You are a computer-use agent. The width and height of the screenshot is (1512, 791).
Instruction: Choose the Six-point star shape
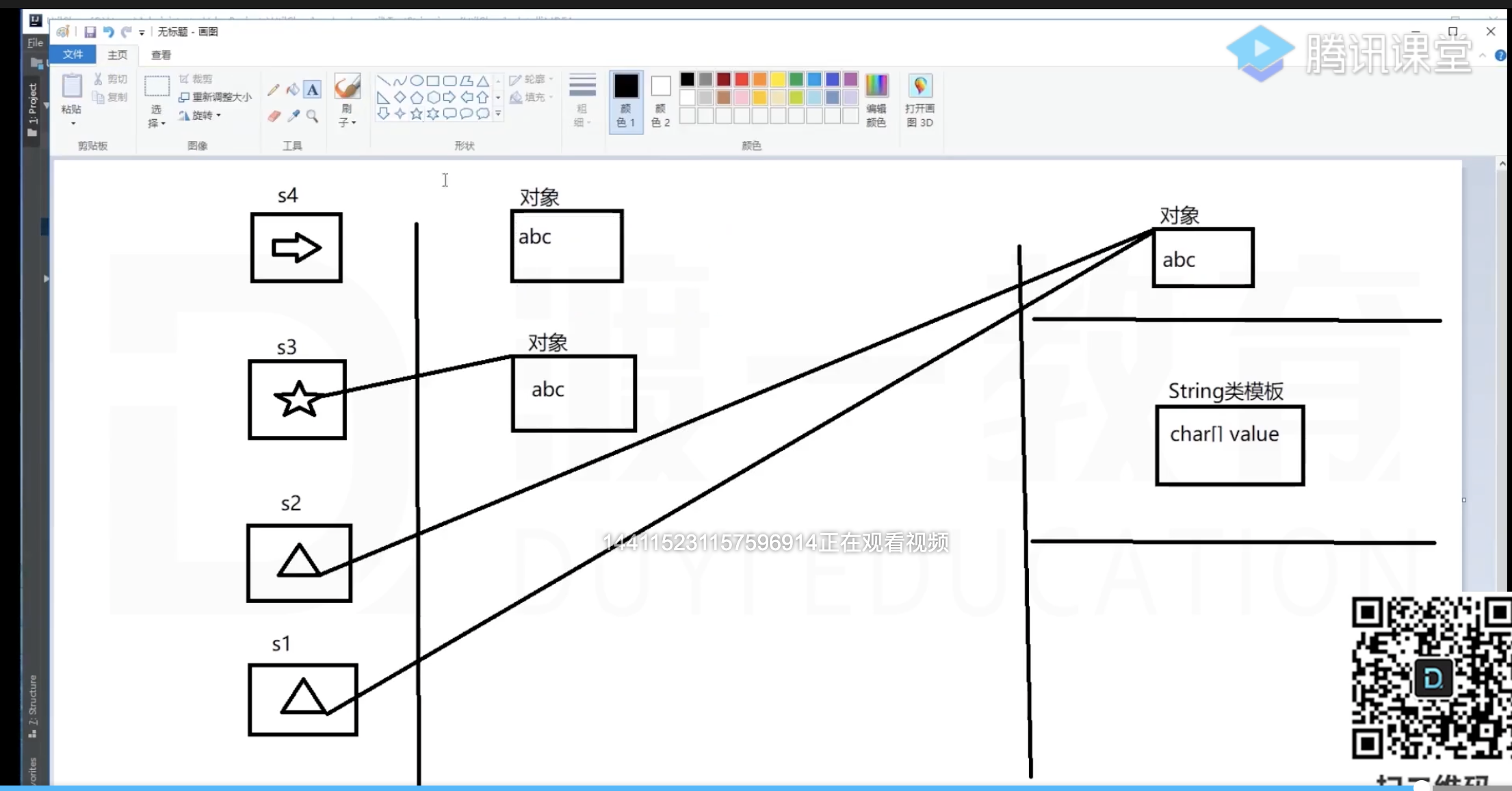pos(432,114)
